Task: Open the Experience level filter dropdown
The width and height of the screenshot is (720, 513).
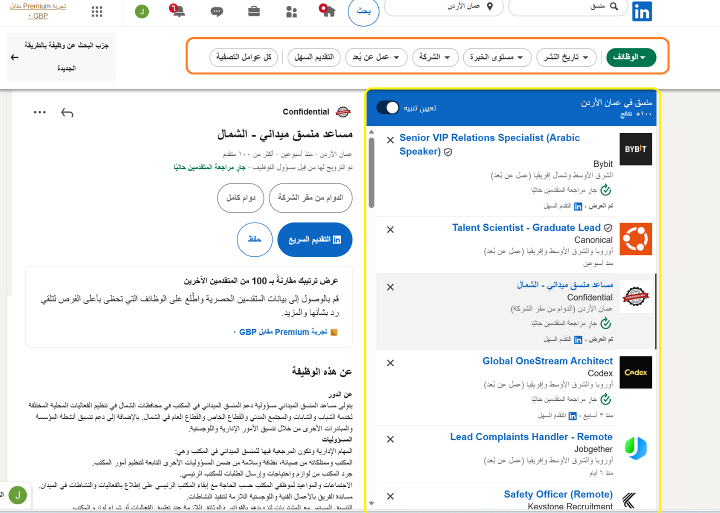Action: tap(497, 57)
